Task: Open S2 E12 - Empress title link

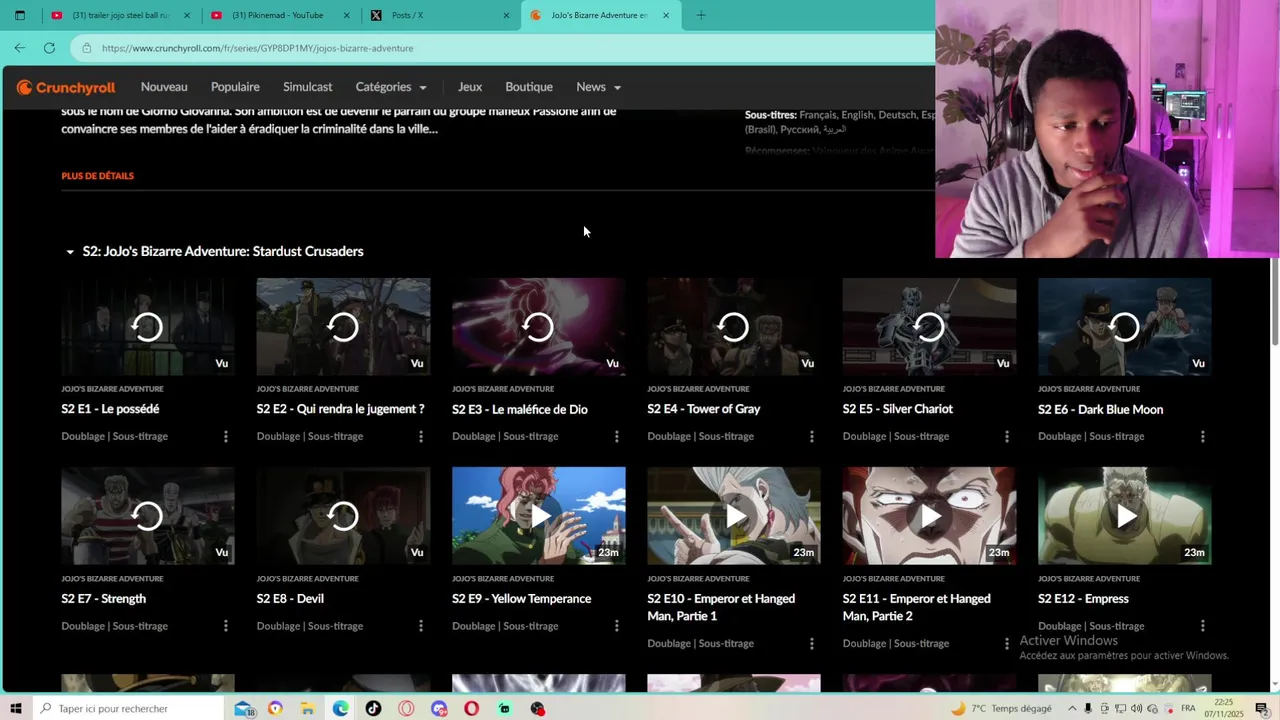Action: pyautogui.click(x=1083, y=599)
